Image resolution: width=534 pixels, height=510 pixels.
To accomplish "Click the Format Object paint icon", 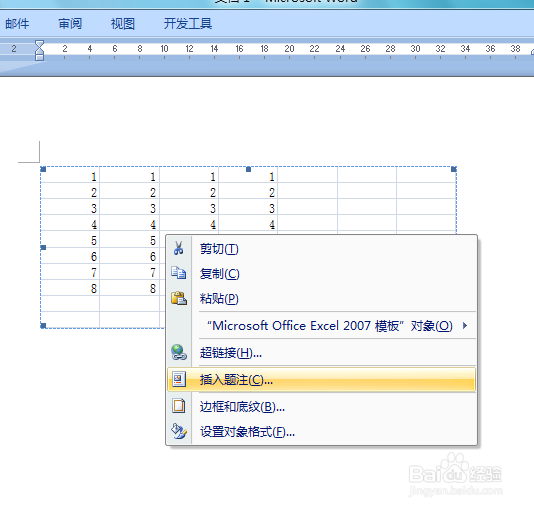I will click(x=179, y=431).
